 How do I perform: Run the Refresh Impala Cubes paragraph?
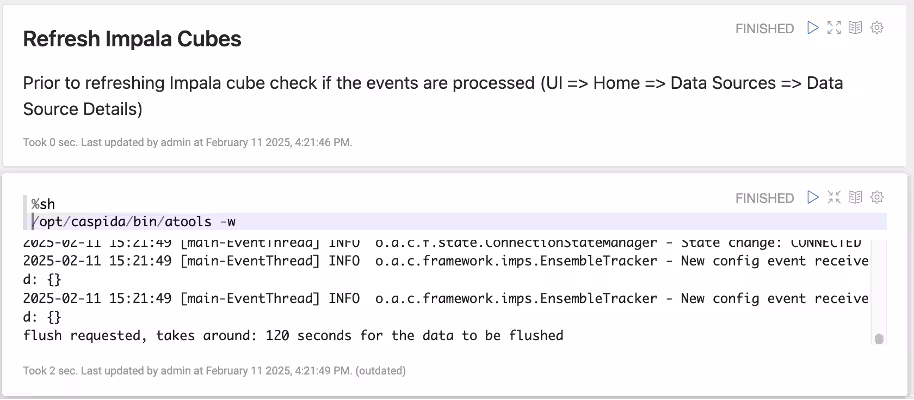813,28
